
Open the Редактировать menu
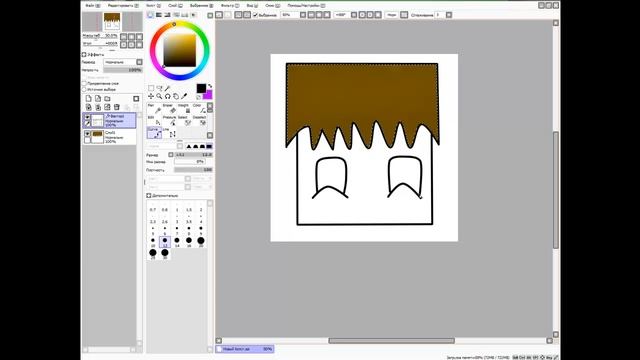click(123, 6)
